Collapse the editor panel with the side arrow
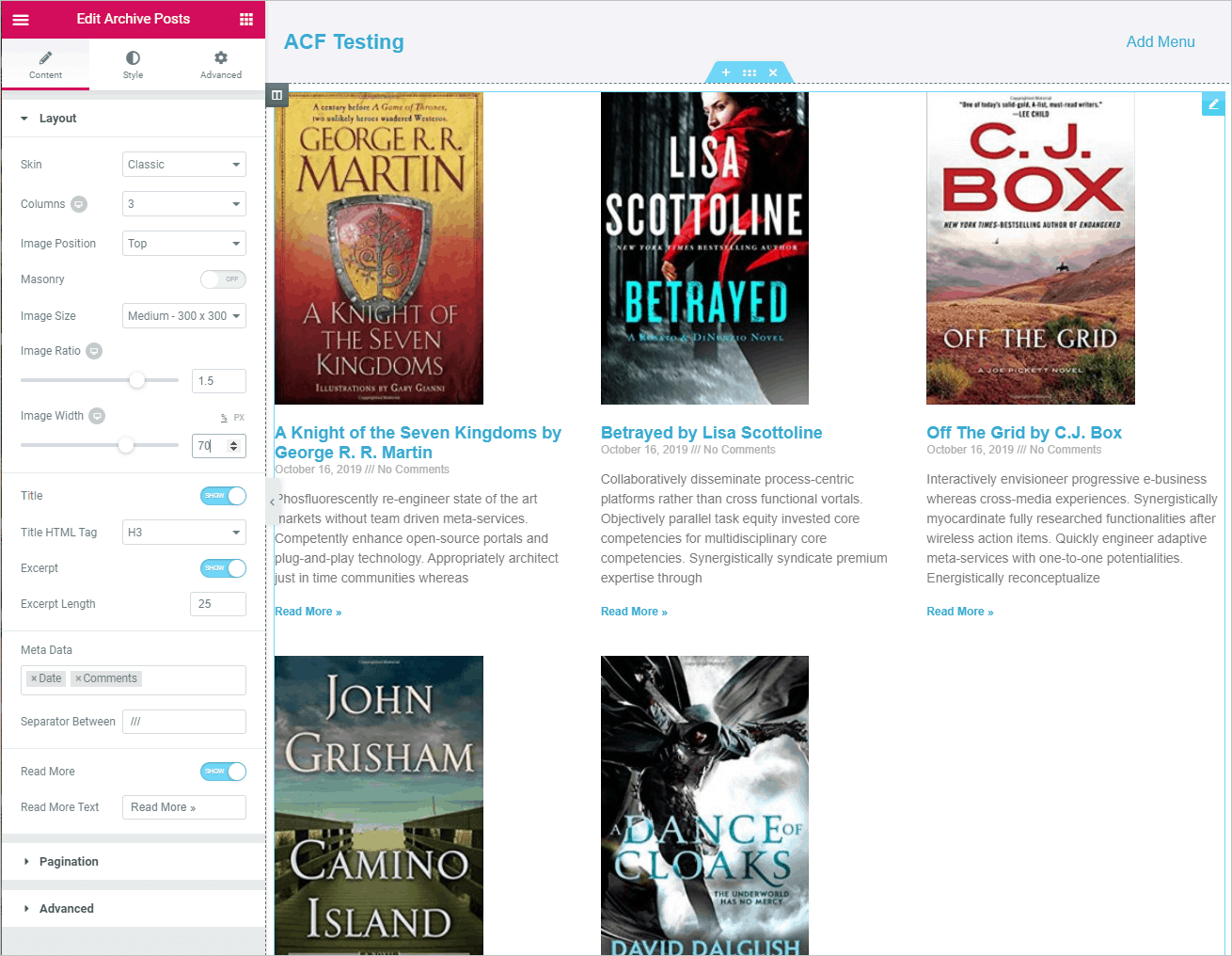 [272, 502]
